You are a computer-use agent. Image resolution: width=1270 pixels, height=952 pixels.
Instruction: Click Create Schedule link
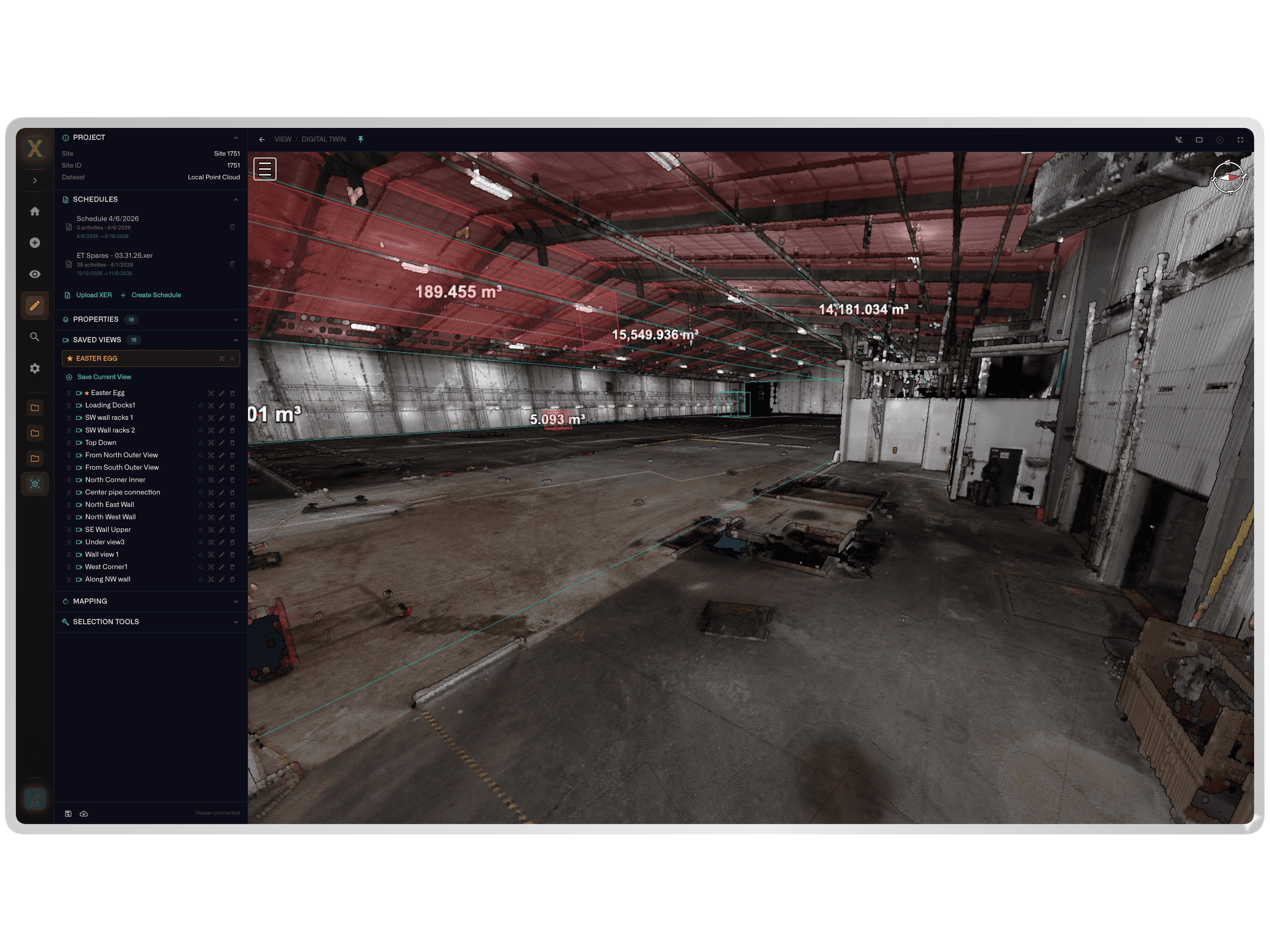pyautogui.click(x=151, y=295)
